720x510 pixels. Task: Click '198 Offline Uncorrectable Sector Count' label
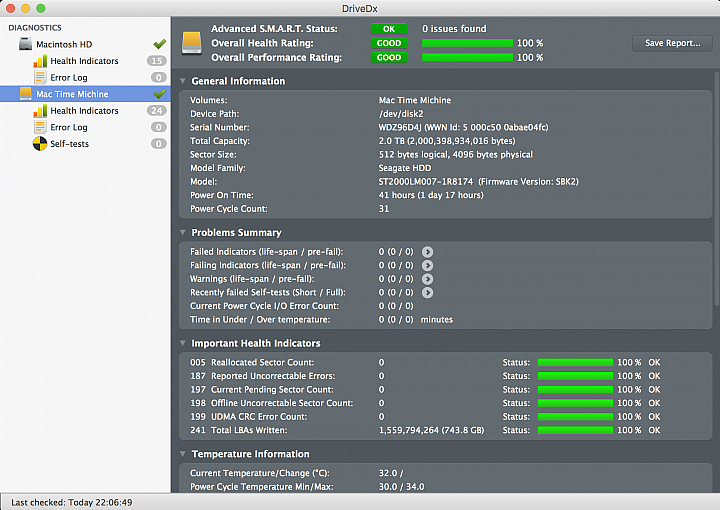point(272,403)
